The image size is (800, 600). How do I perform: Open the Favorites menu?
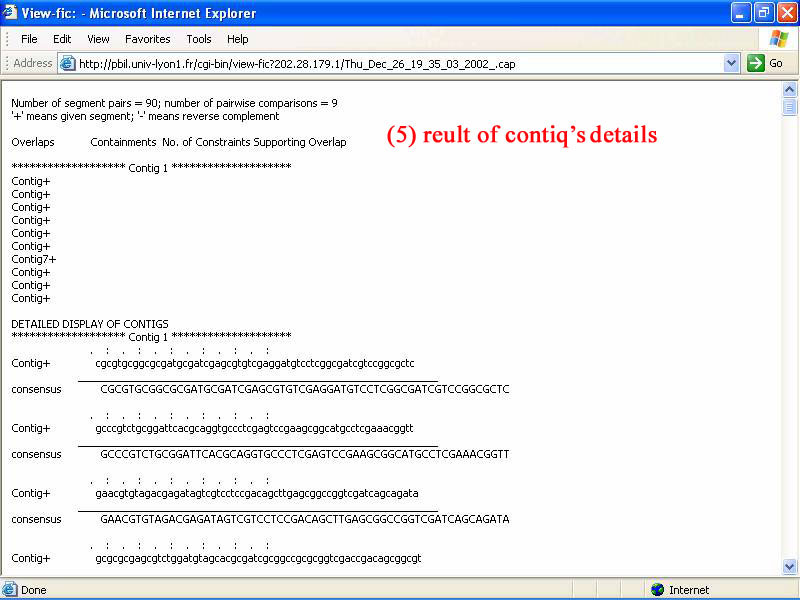click(147, 39)
